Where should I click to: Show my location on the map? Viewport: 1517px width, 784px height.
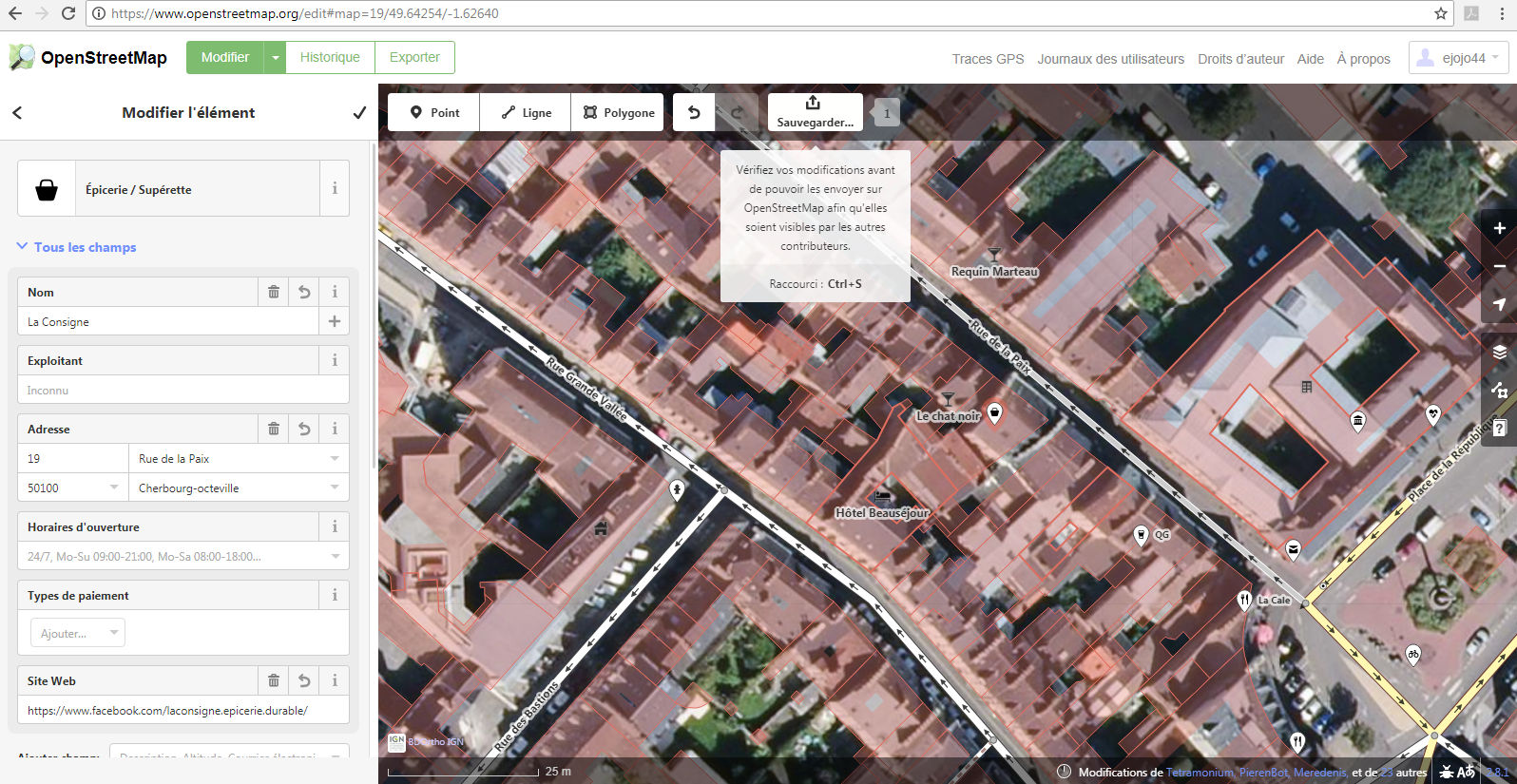pos(1499,304)
